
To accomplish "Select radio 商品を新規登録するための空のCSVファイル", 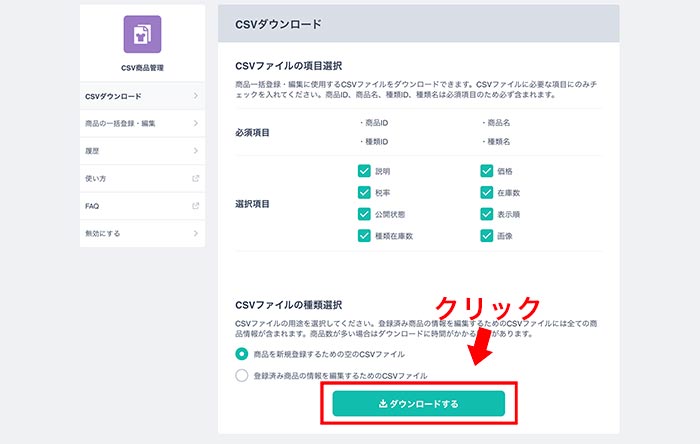I will tap(242, 354).
